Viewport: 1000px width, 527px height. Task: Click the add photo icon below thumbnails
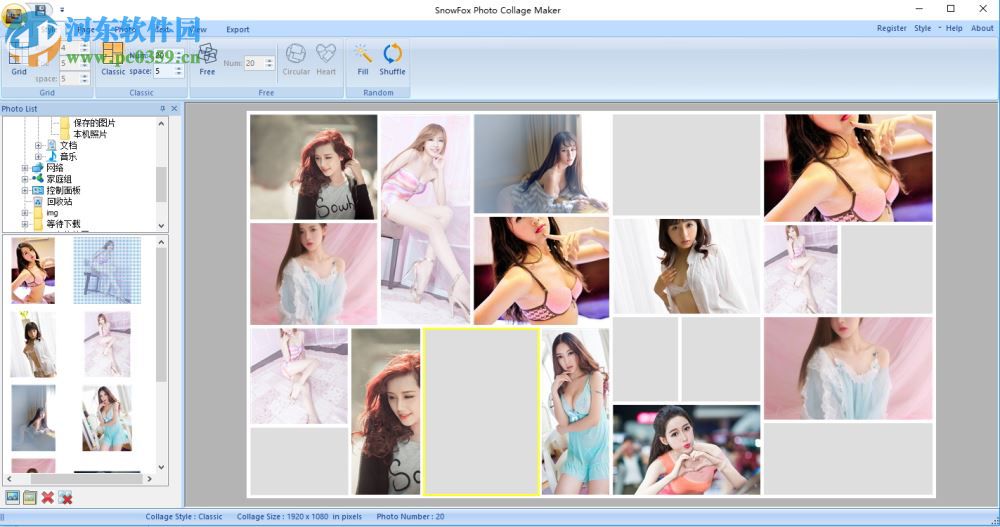pyautogui.click(x=12, y=497)
